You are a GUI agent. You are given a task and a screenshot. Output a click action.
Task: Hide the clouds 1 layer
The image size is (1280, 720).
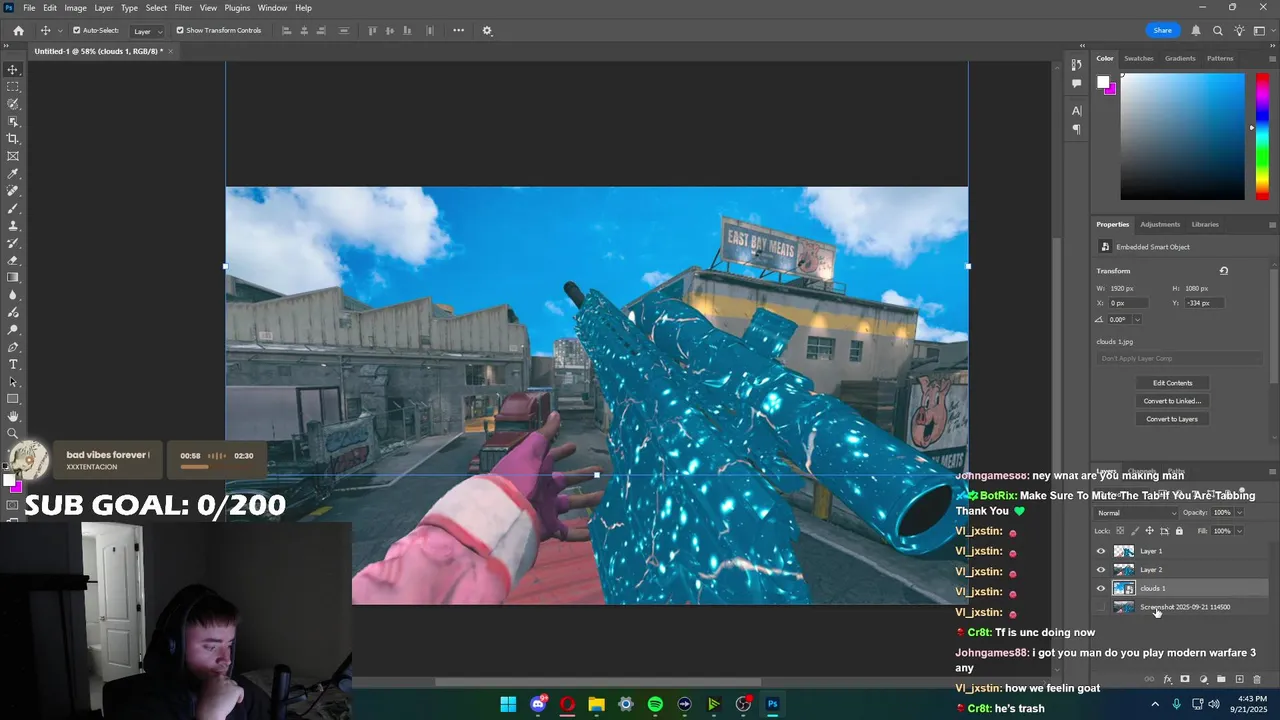[x=1101, y=588]
